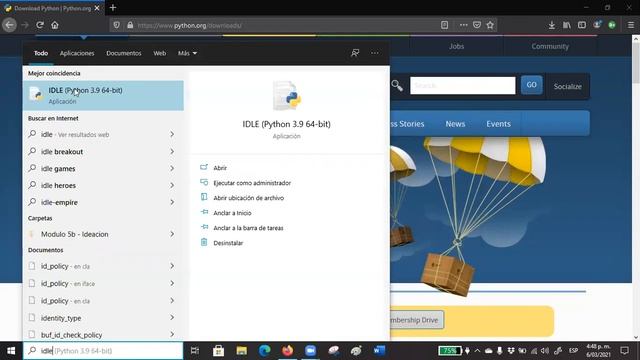The width and height of the screenshot is (640, 360).
Task: Go back in Firefox
Action: point(9,25)
